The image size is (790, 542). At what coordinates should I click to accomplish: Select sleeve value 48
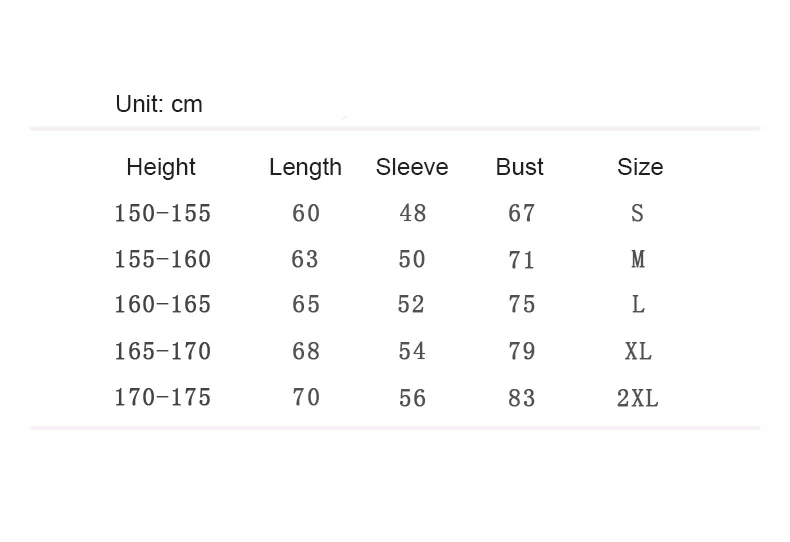(413, 213)
